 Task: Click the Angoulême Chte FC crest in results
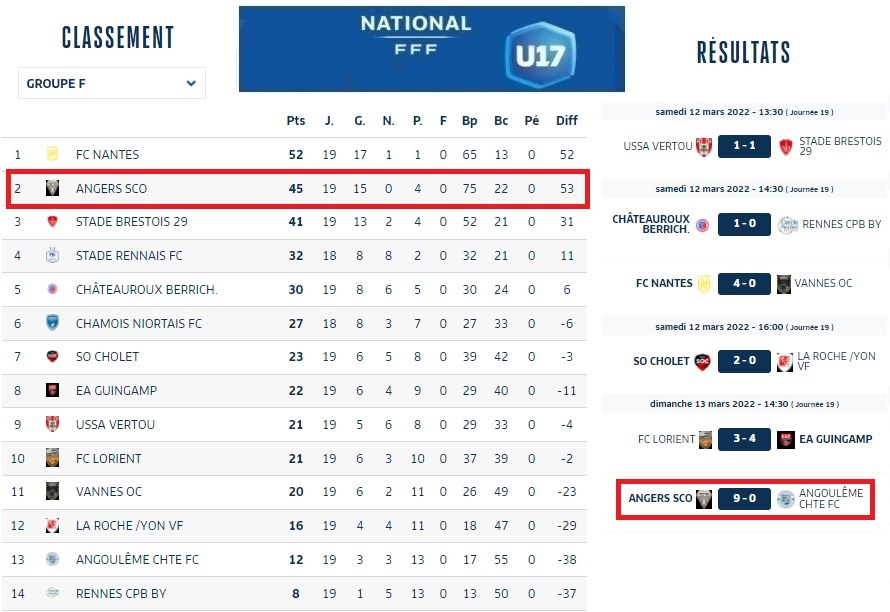tap(787, 498)
